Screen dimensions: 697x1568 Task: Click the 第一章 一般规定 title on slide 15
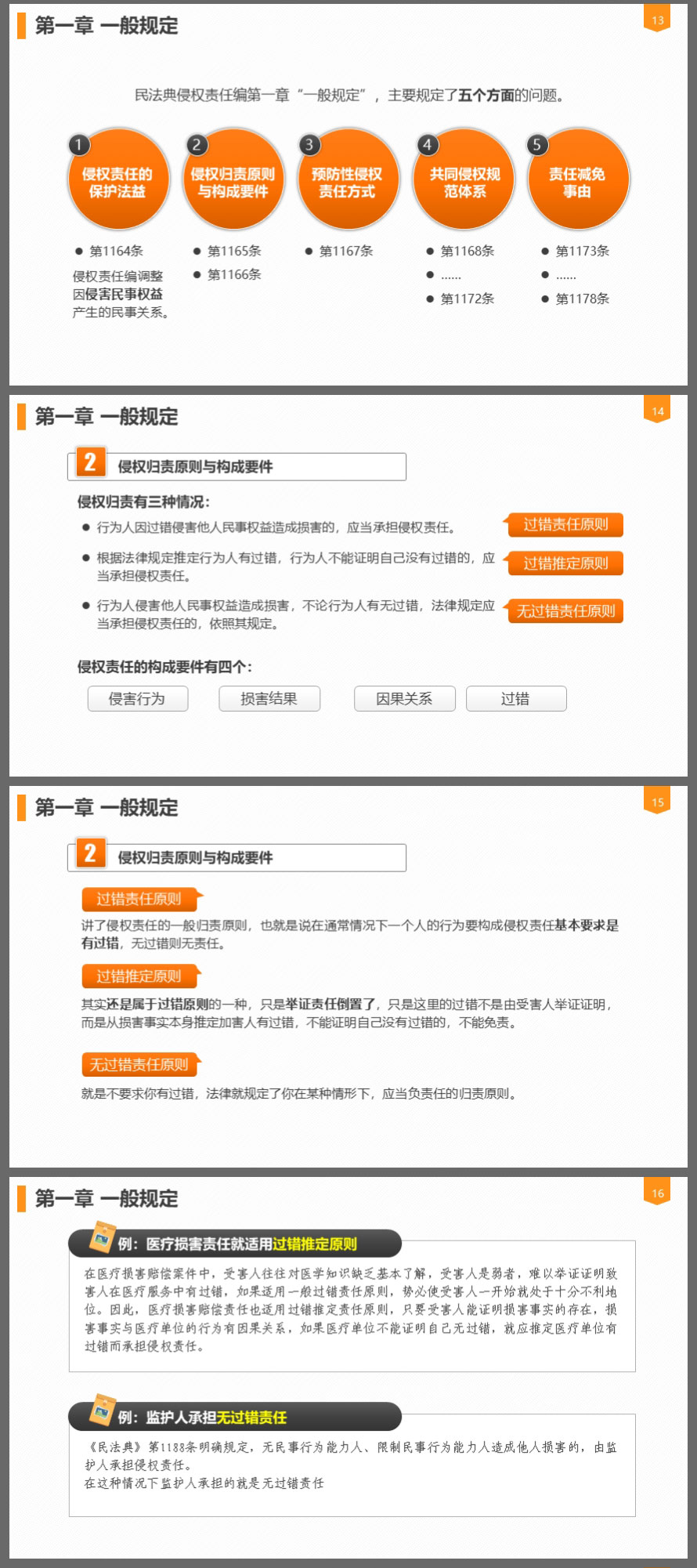point(107,808)
